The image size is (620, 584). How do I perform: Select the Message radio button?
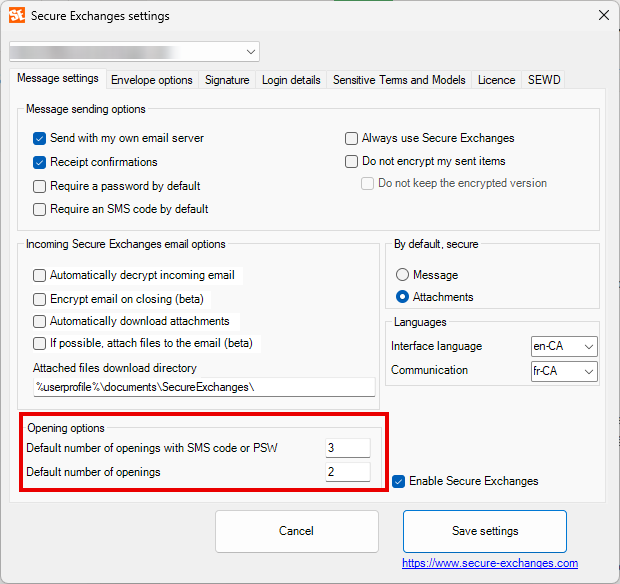tap(402, 274)
